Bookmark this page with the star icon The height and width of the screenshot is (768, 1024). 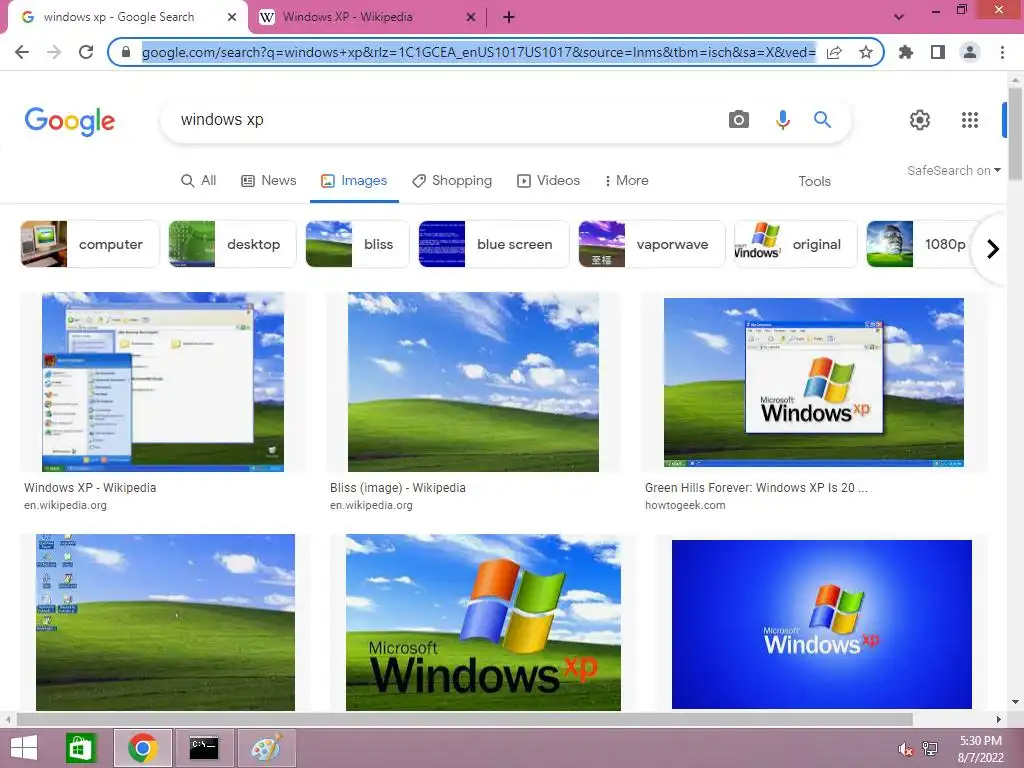pyautogui.click(x=866, y=52)
